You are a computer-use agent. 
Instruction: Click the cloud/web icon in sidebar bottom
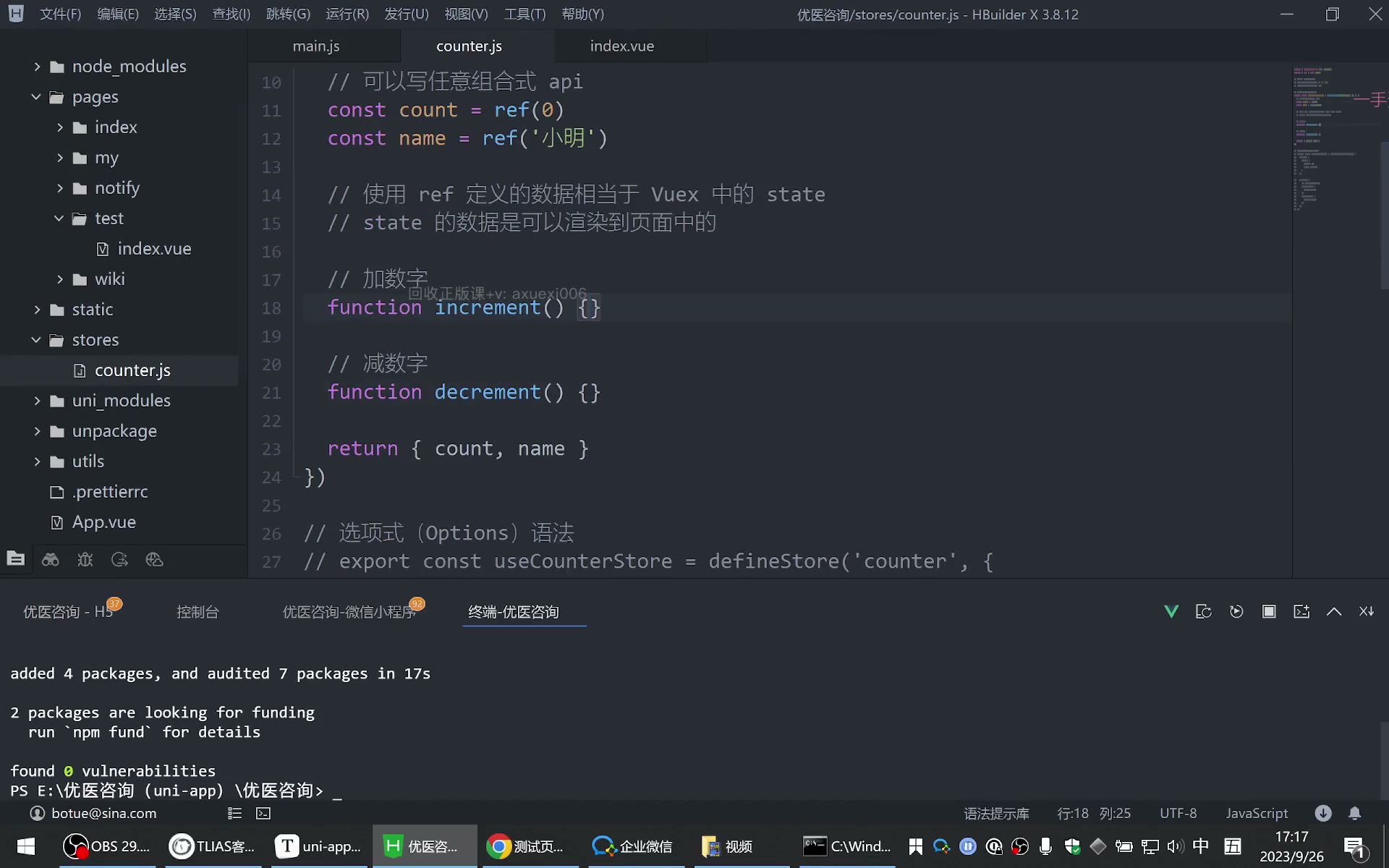pos(154,559)
